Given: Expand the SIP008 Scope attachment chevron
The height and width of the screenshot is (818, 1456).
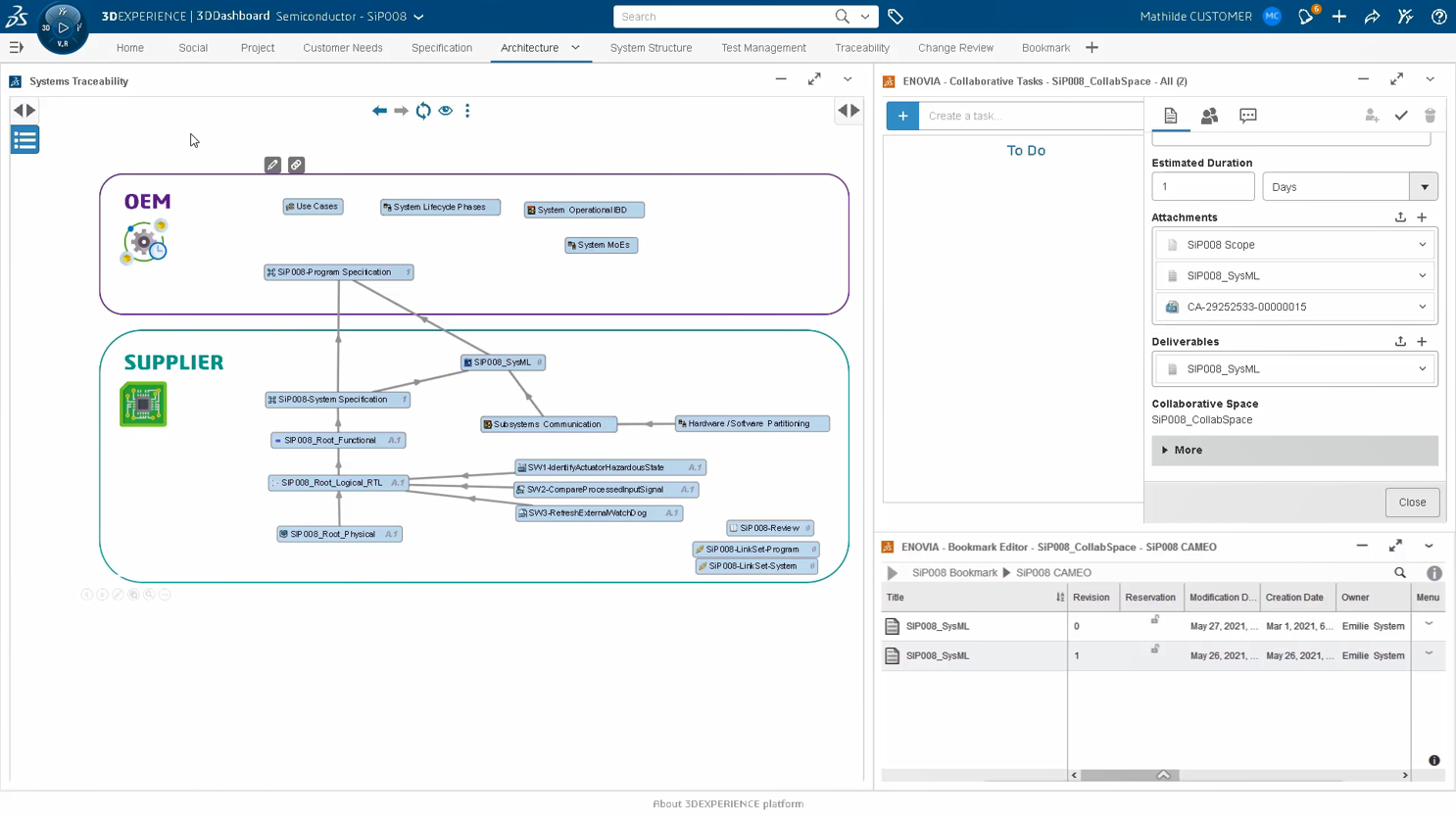Looking at the screenshot, I should click(x=1422, y=245).
